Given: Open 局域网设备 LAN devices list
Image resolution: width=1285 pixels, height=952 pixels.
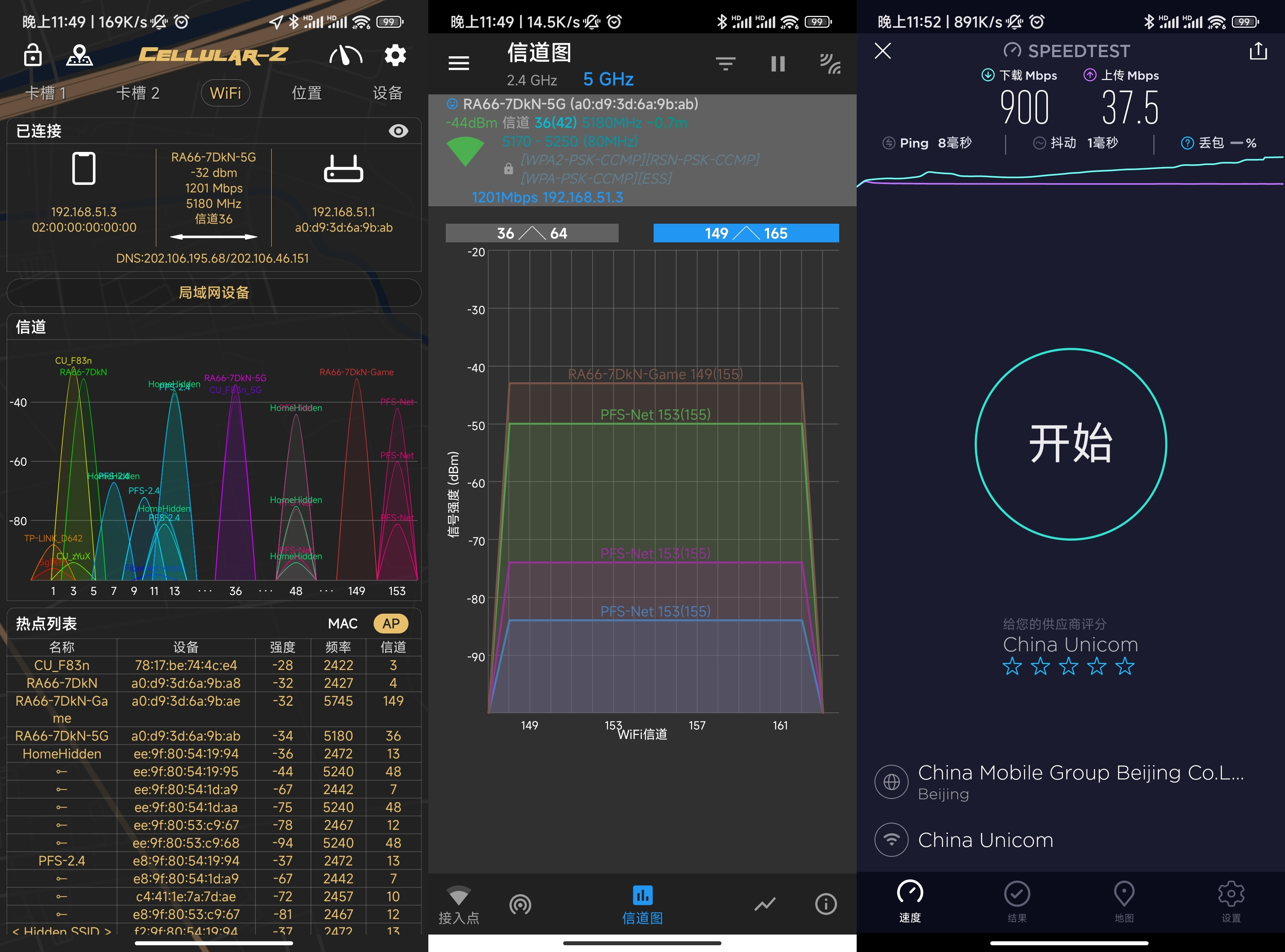Looking at the screenshot, I should pyautogui.click(x=213, y=292).
